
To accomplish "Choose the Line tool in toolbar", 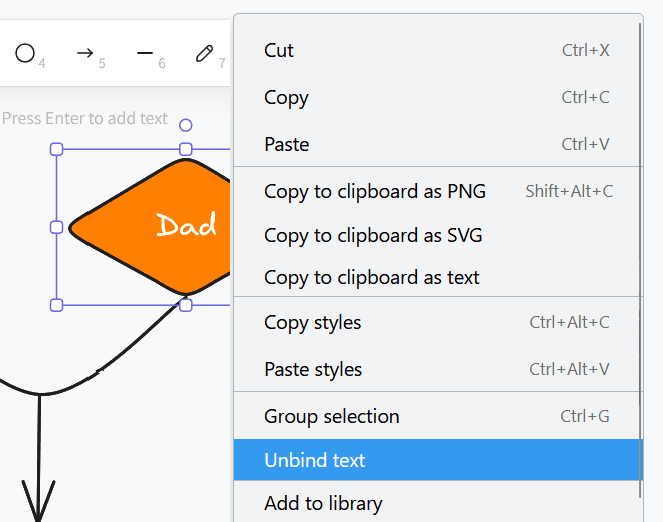I will coord(145,53).
